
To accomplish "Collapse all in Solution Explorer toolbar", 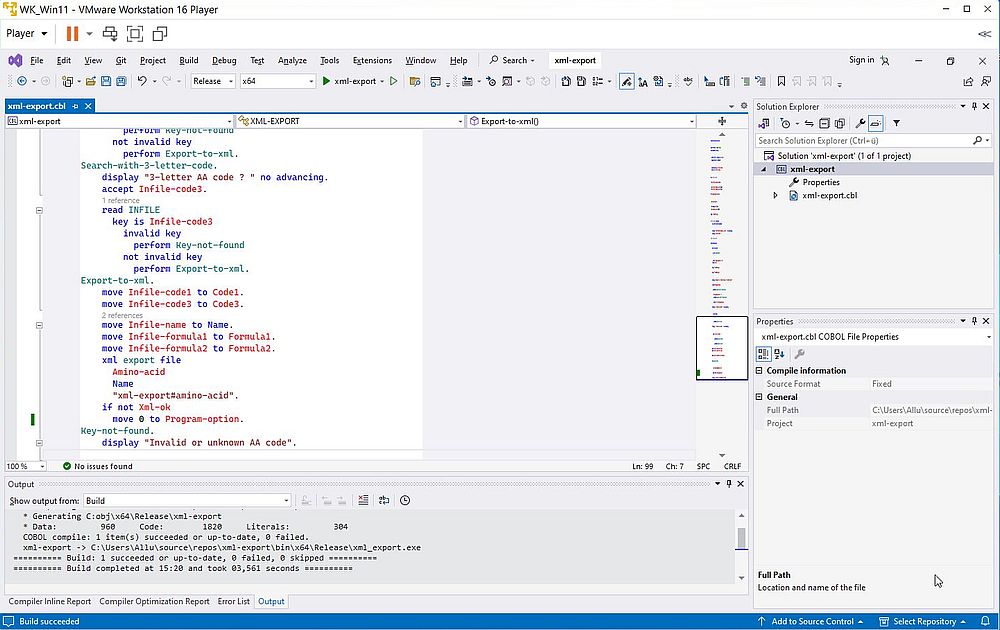I will pos(824,124).
